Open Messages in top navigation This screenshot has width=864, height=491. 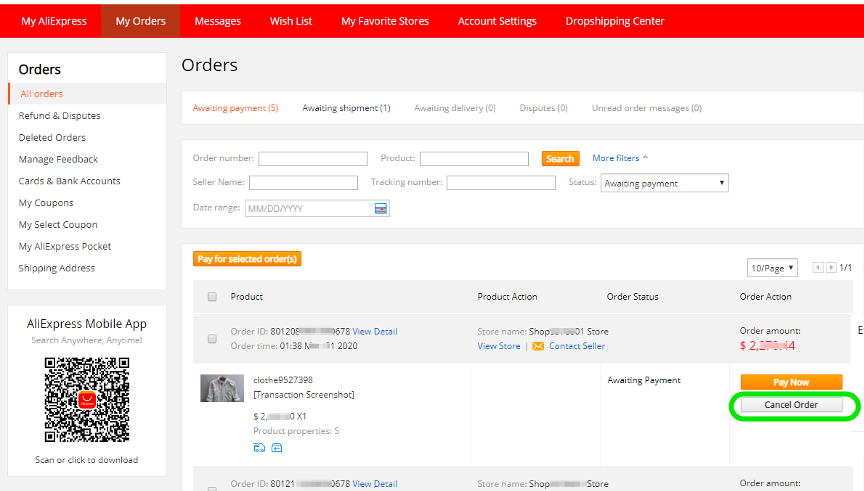pyautogui.click(x=218, y=21)
